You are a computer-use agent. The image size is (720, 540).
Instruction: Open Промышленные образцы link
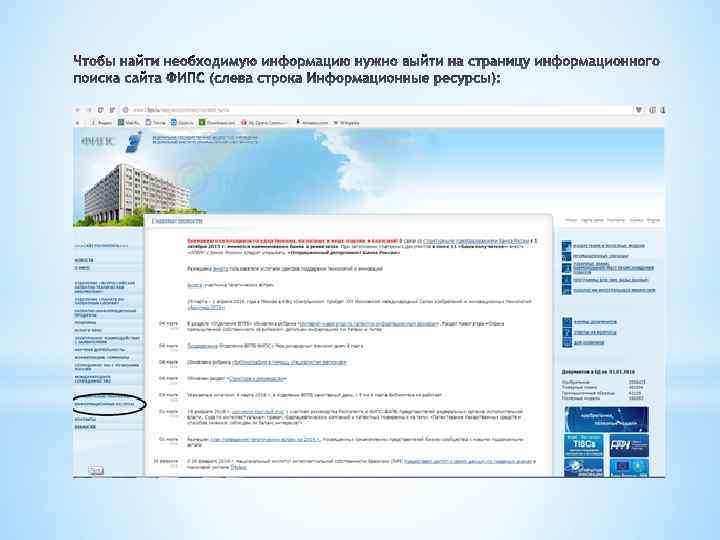point(601,256)
